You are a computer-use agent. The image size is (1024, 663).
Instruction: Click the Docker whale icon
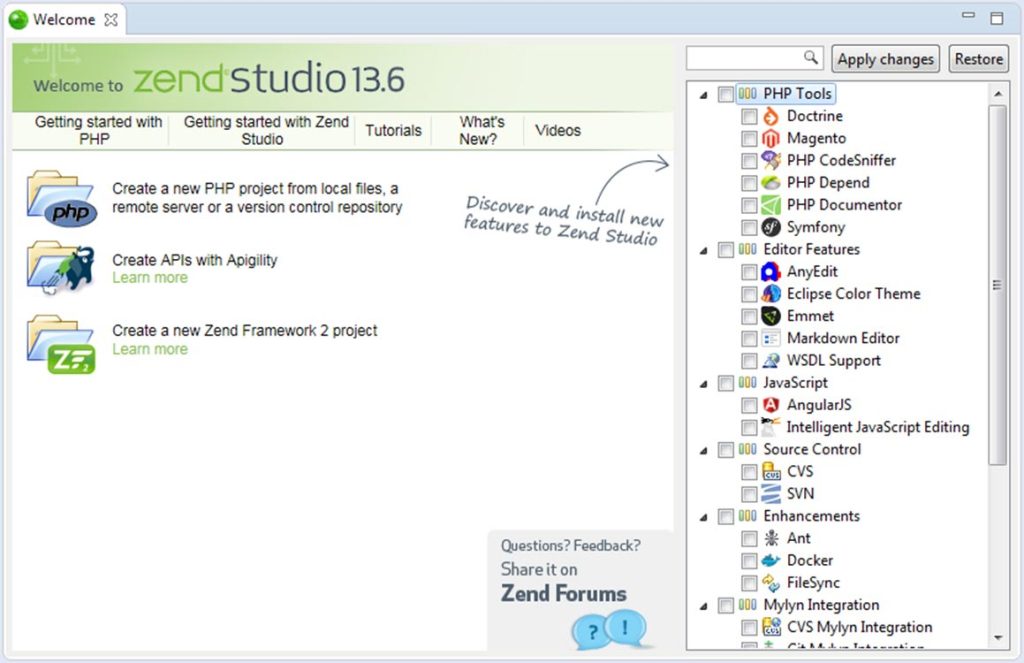click(771, 560)
